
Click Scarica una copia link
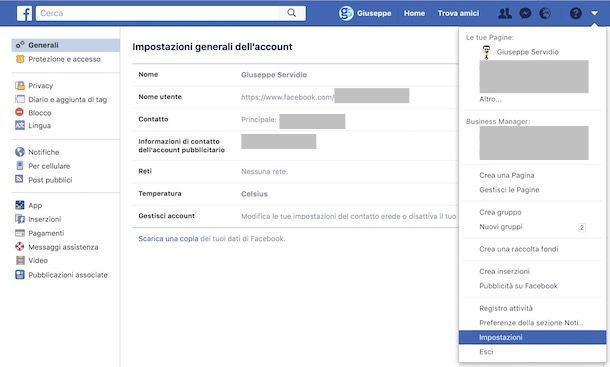coord(168,239)
